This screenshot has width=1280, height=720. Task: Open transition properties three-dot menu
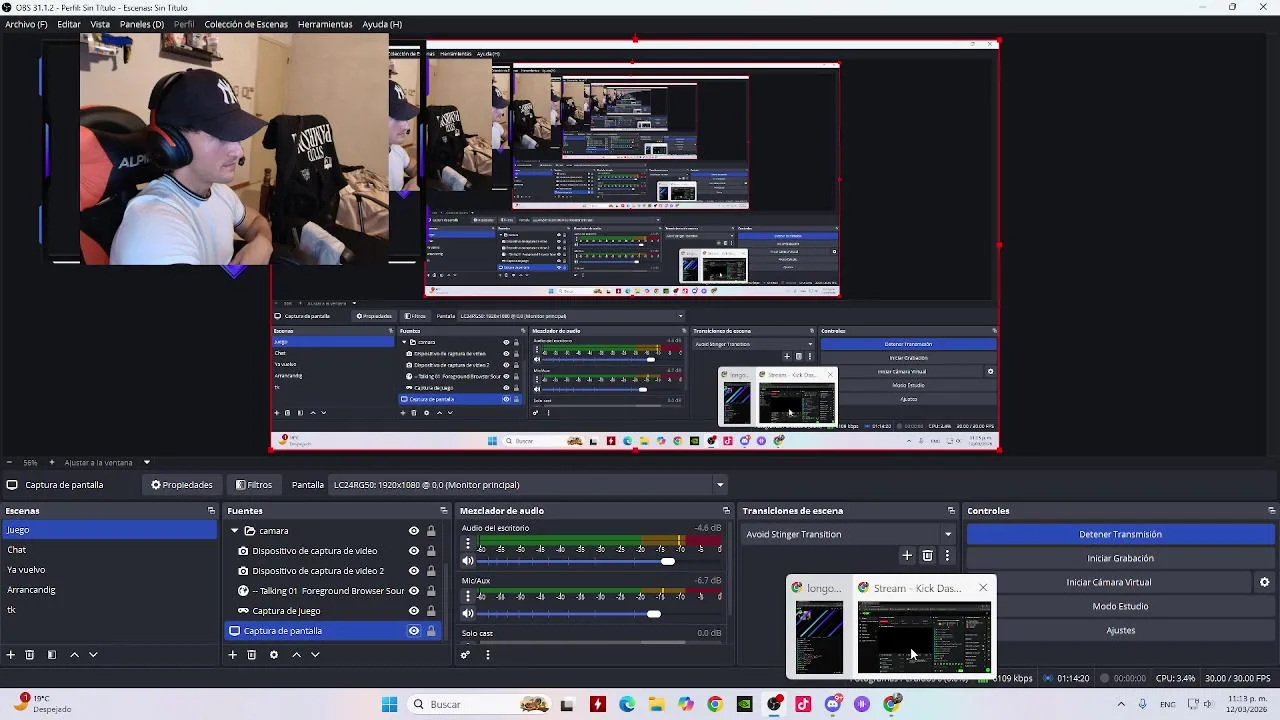coord(947,556)
